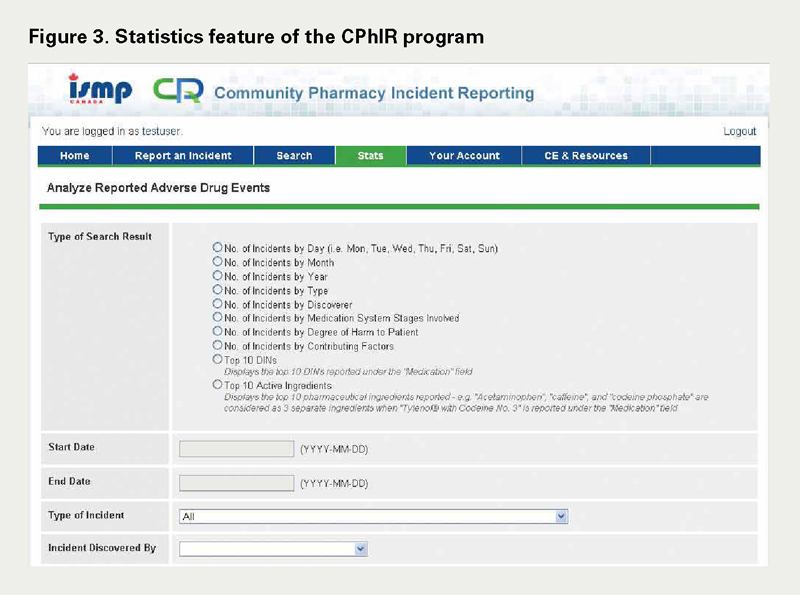Click the End Date input field

(x=237, y=483)
